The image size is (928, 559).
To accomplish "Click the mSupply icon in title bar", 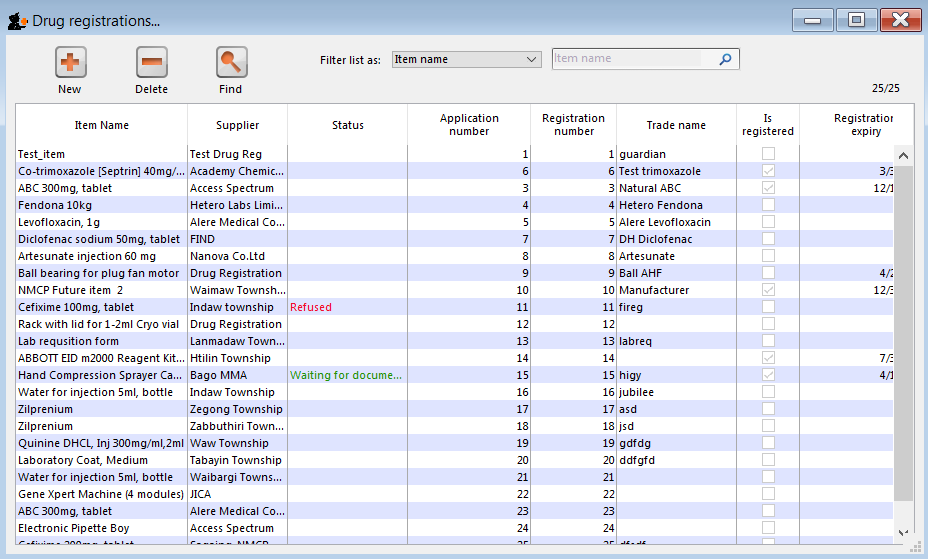I will [x=17, y=20].
